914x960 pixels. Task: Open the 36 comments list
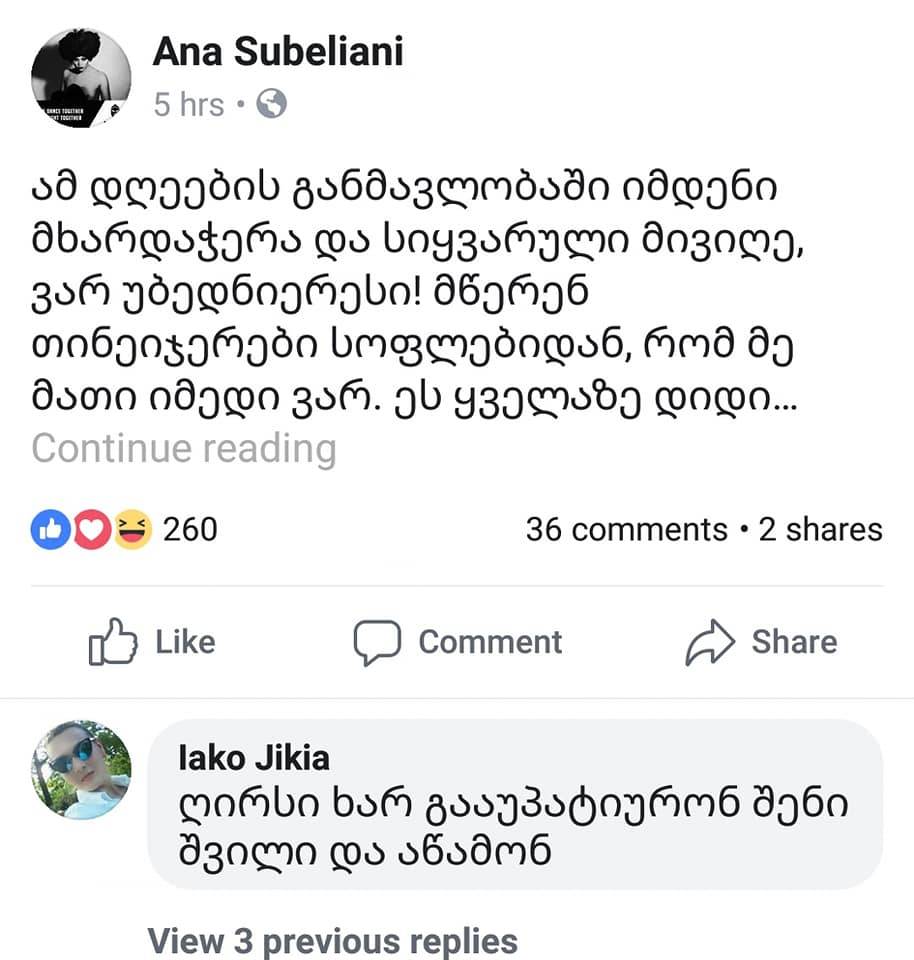pyautogui.click(x=626, y=529)
